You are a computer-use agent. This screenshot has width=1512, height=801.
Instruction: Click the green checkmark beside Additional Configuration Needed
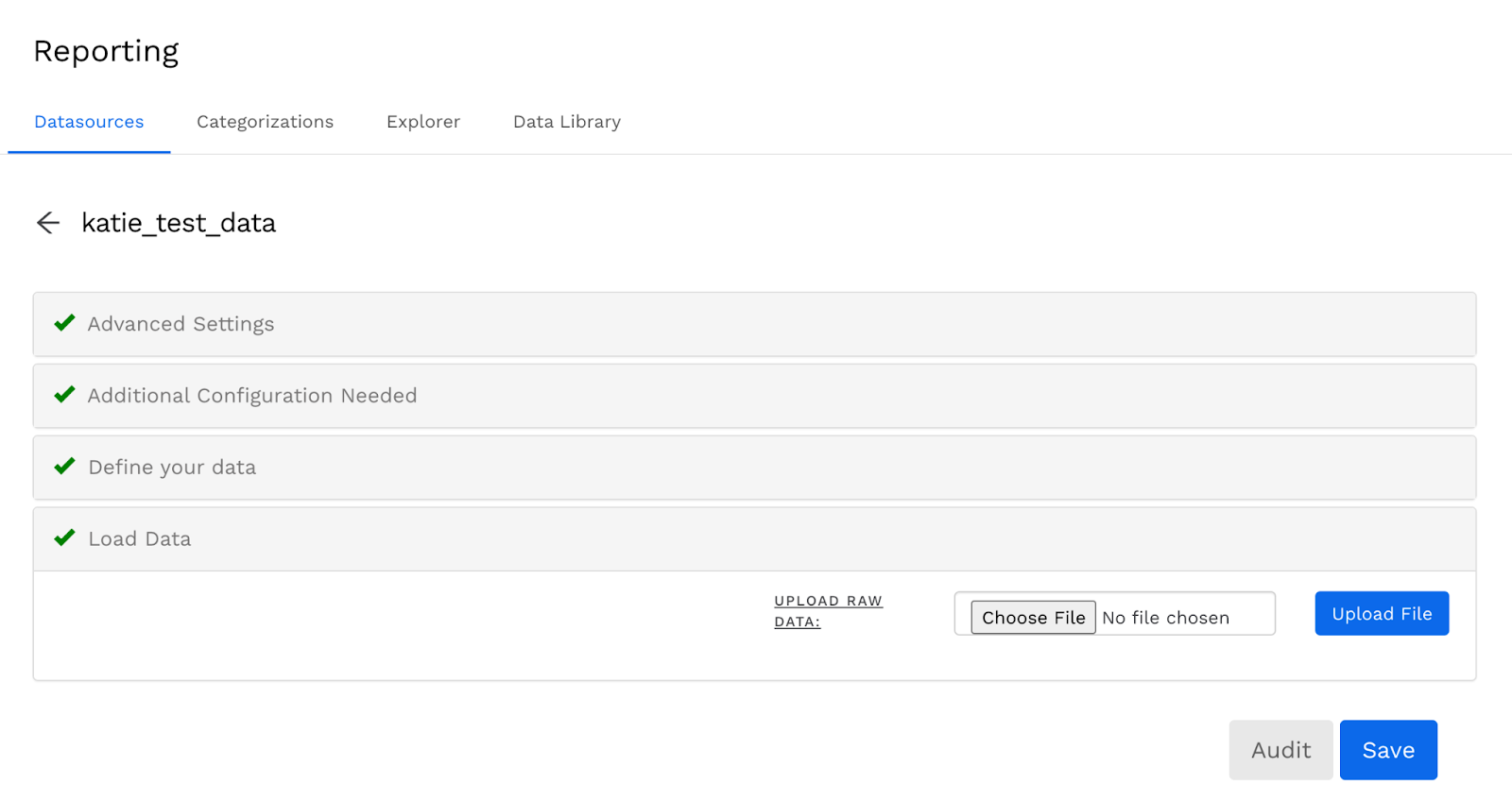click(x=64, y=395)
